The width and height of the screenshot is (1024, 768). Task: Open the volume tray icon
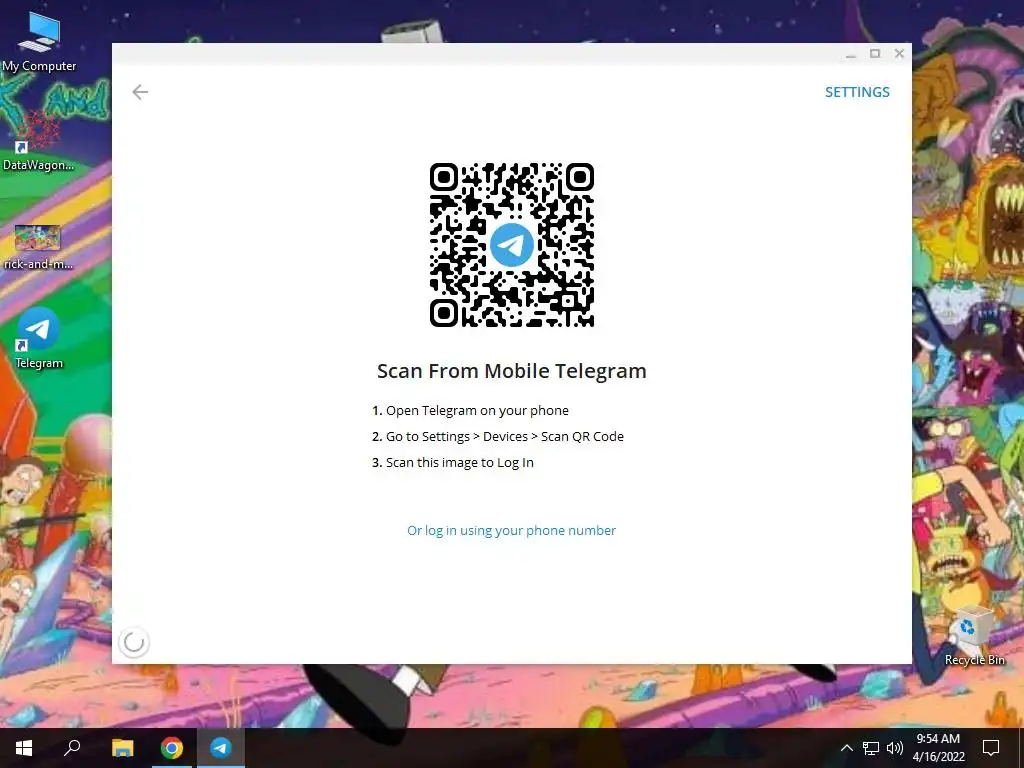[895, 748]
